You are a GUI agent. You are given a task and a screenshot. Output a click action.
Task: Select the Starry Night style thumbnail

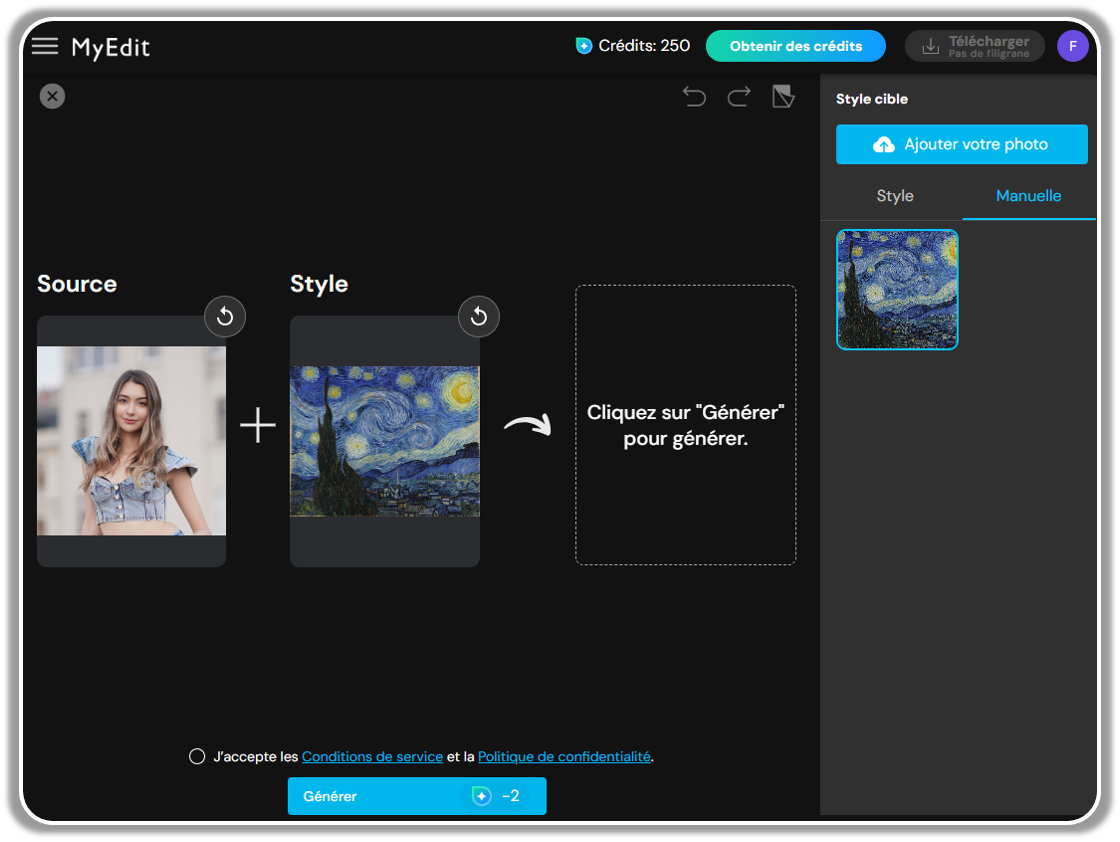point(897,289)
